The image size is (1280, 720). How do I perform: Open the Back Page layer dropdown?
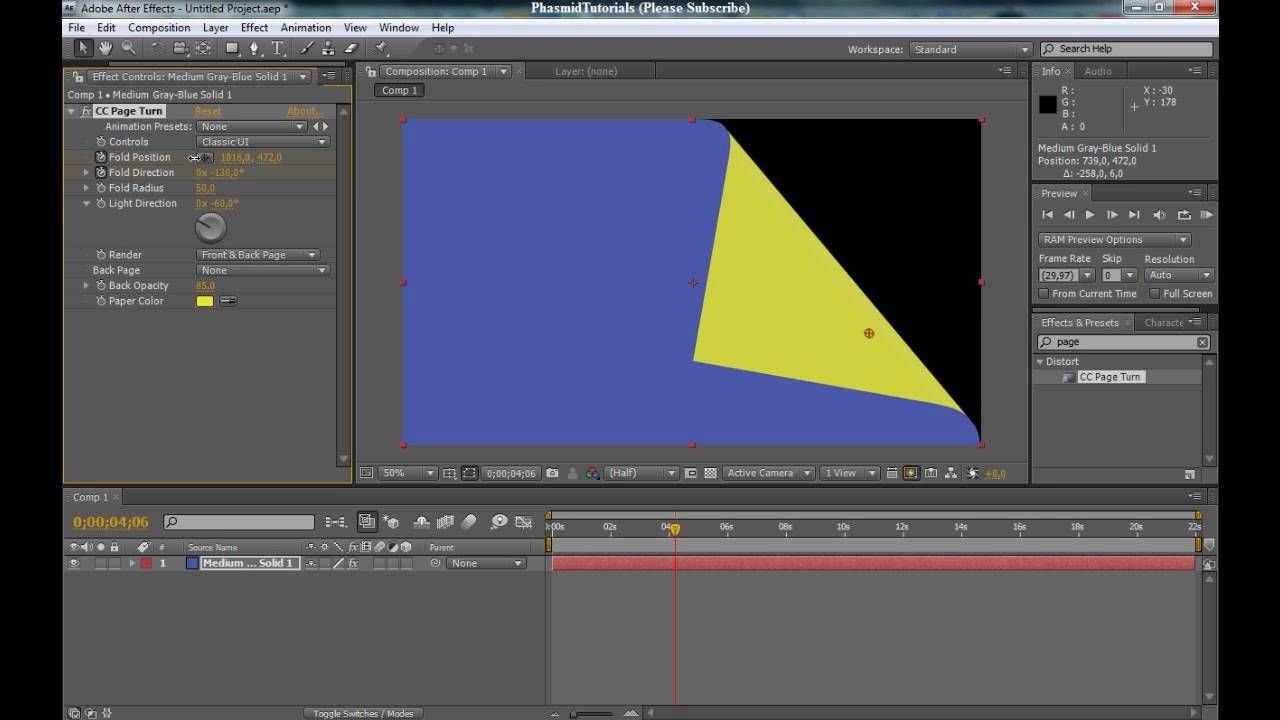[x=264, y=271]
